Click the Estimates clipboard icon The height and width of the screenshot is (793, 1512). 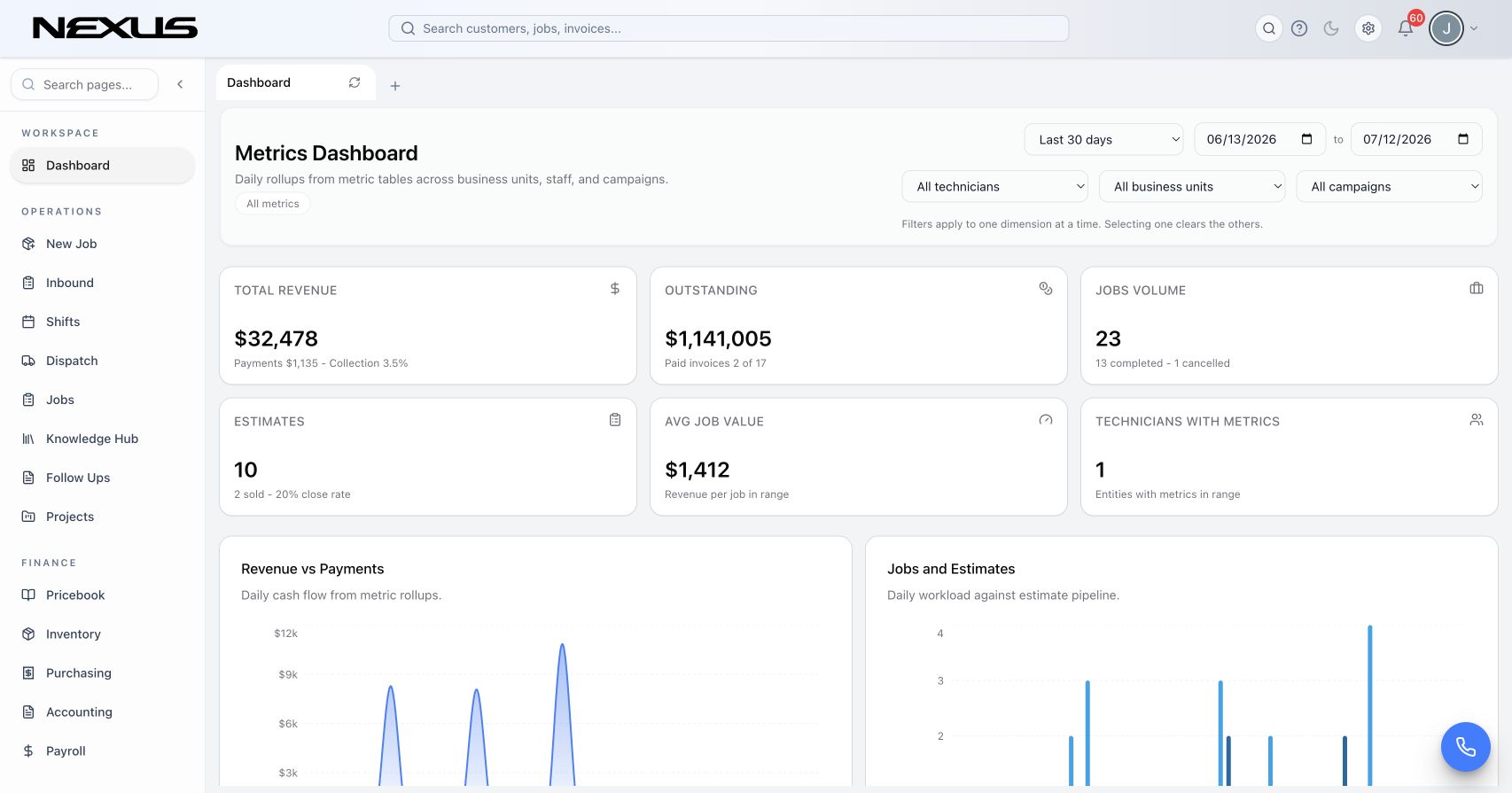[x=615, y=420]
